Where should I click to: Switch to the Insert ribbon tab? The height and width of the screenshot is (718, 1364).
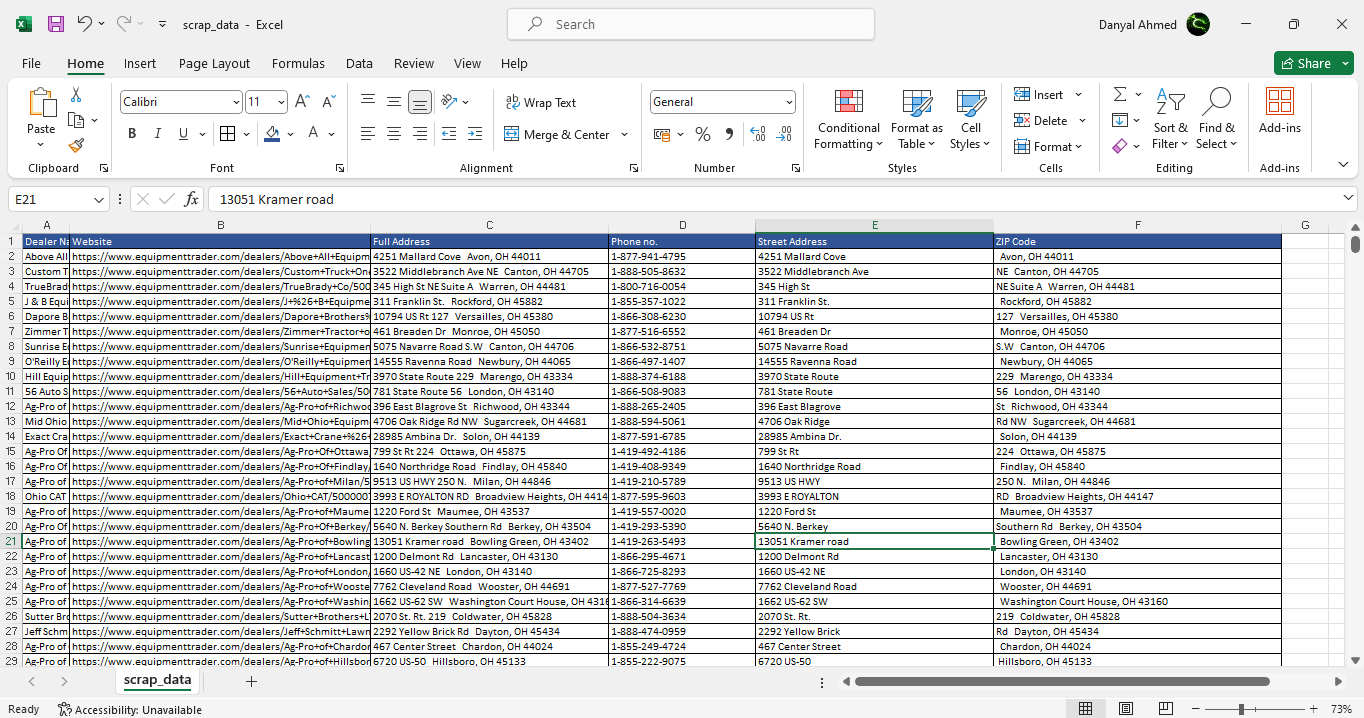pyautogui.click(x=140, y=63)
